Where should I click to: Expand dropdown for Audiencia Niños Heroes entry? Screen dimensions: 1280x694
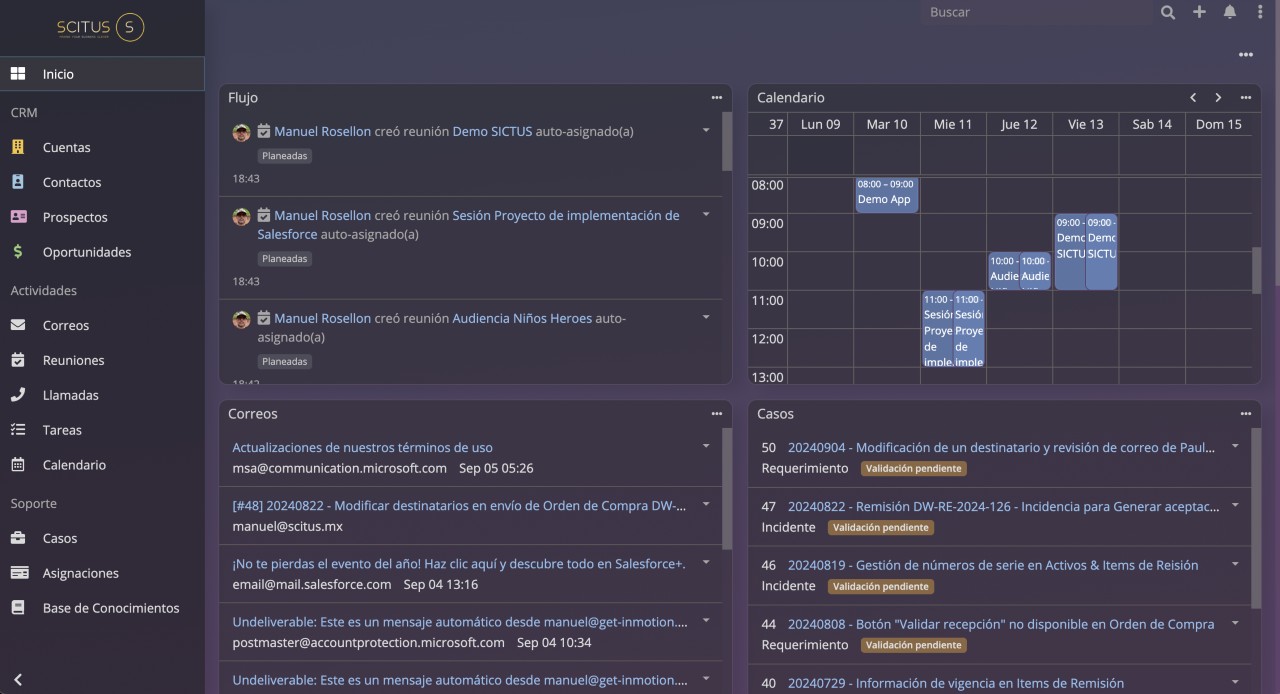tap(706, 318)
